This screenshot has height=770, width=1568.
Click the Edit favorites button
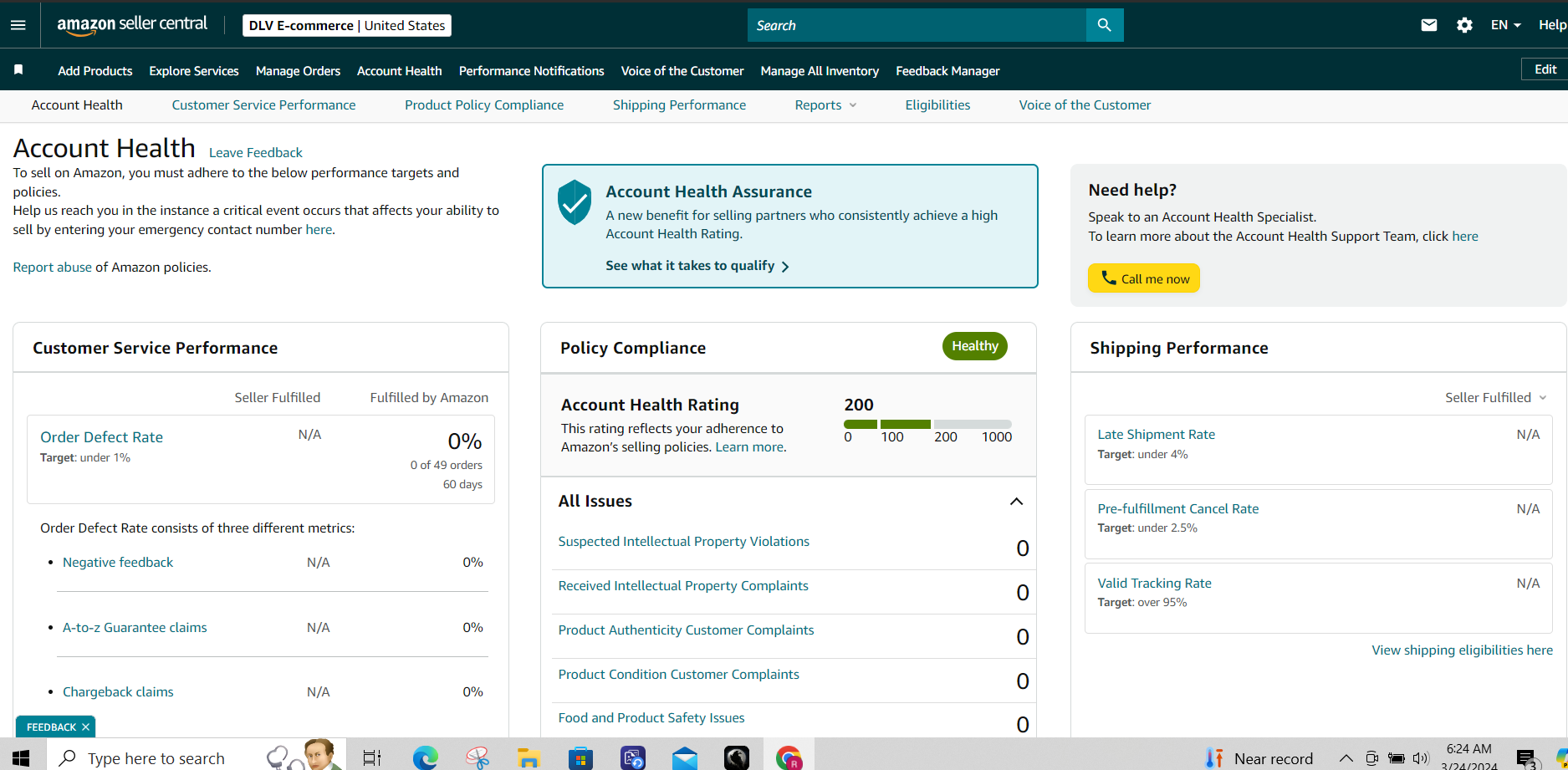point(1545,69)
